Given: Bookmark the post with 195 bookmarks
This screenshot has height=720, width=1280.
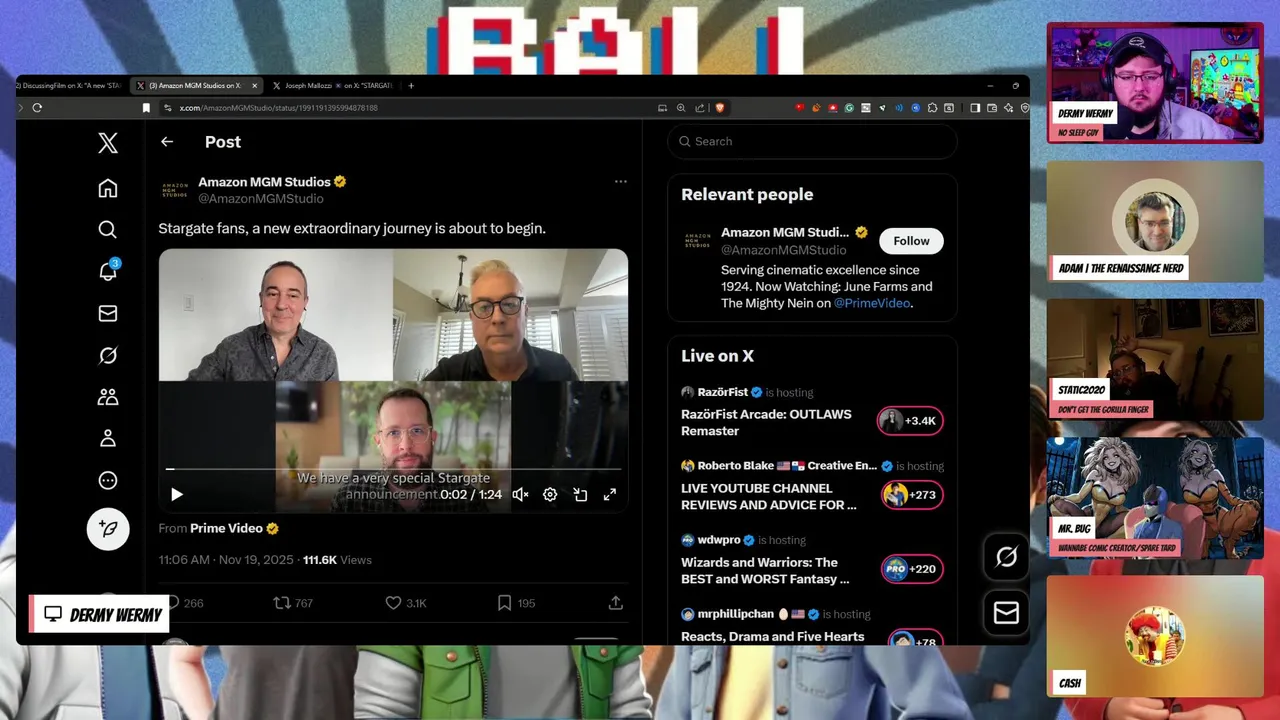Looking at the screenshot, I should (516, 603).
